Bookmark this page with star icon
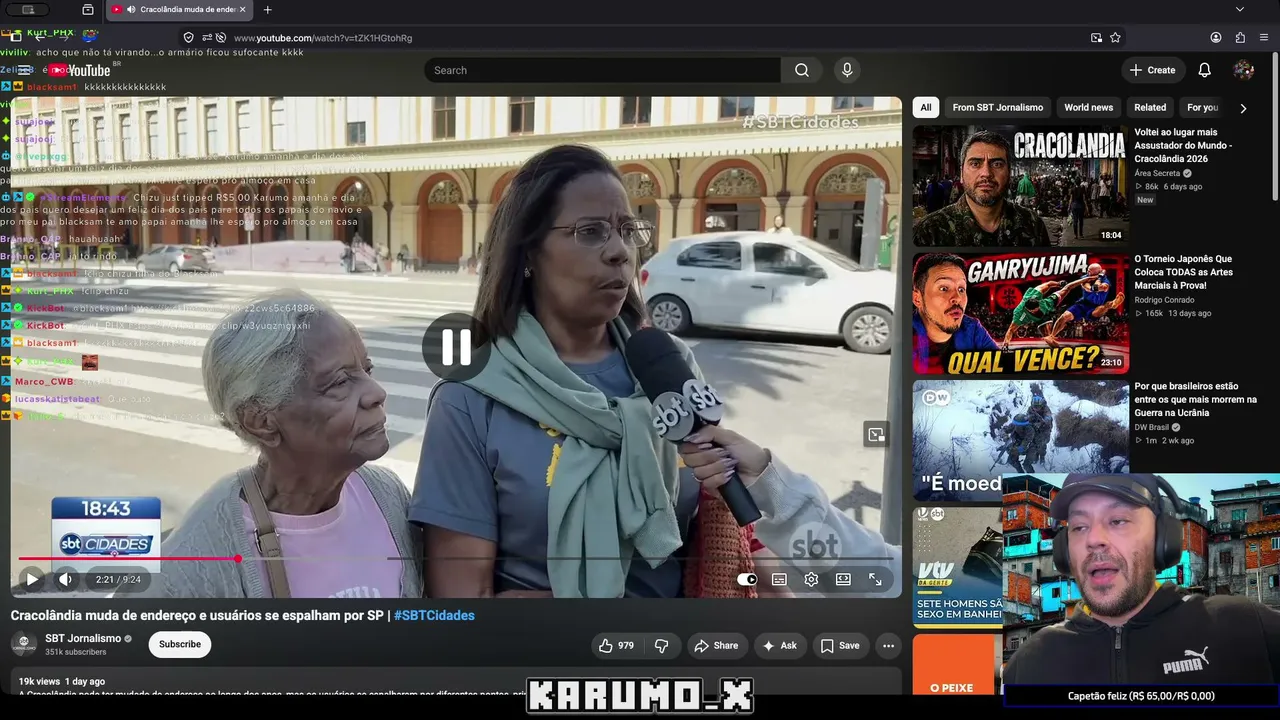This screenshot has height=720, width=1280. tap(1115, 38)
